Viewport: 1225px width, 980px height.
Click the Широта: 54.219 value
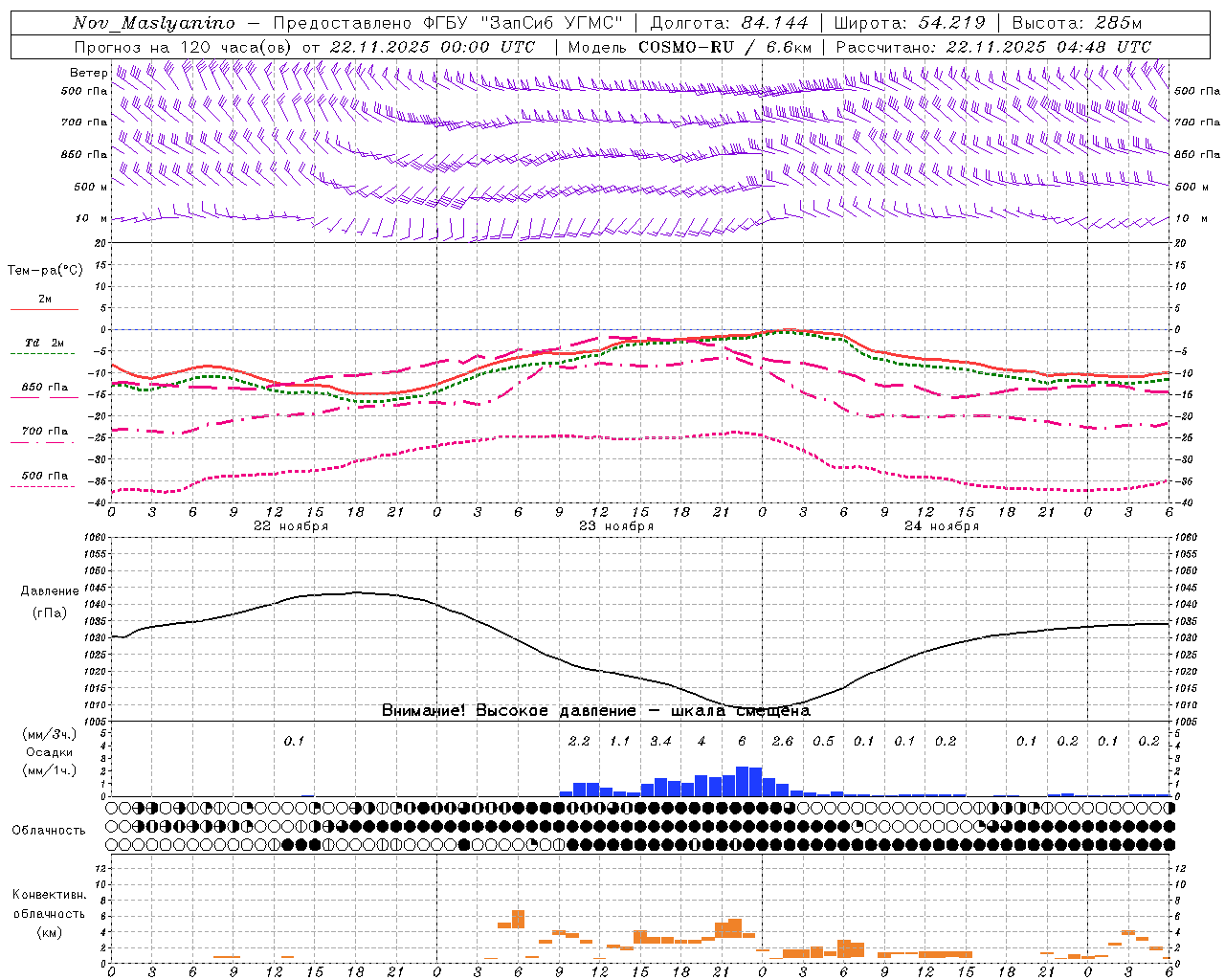pyautogui.click(x=909, y=23)
